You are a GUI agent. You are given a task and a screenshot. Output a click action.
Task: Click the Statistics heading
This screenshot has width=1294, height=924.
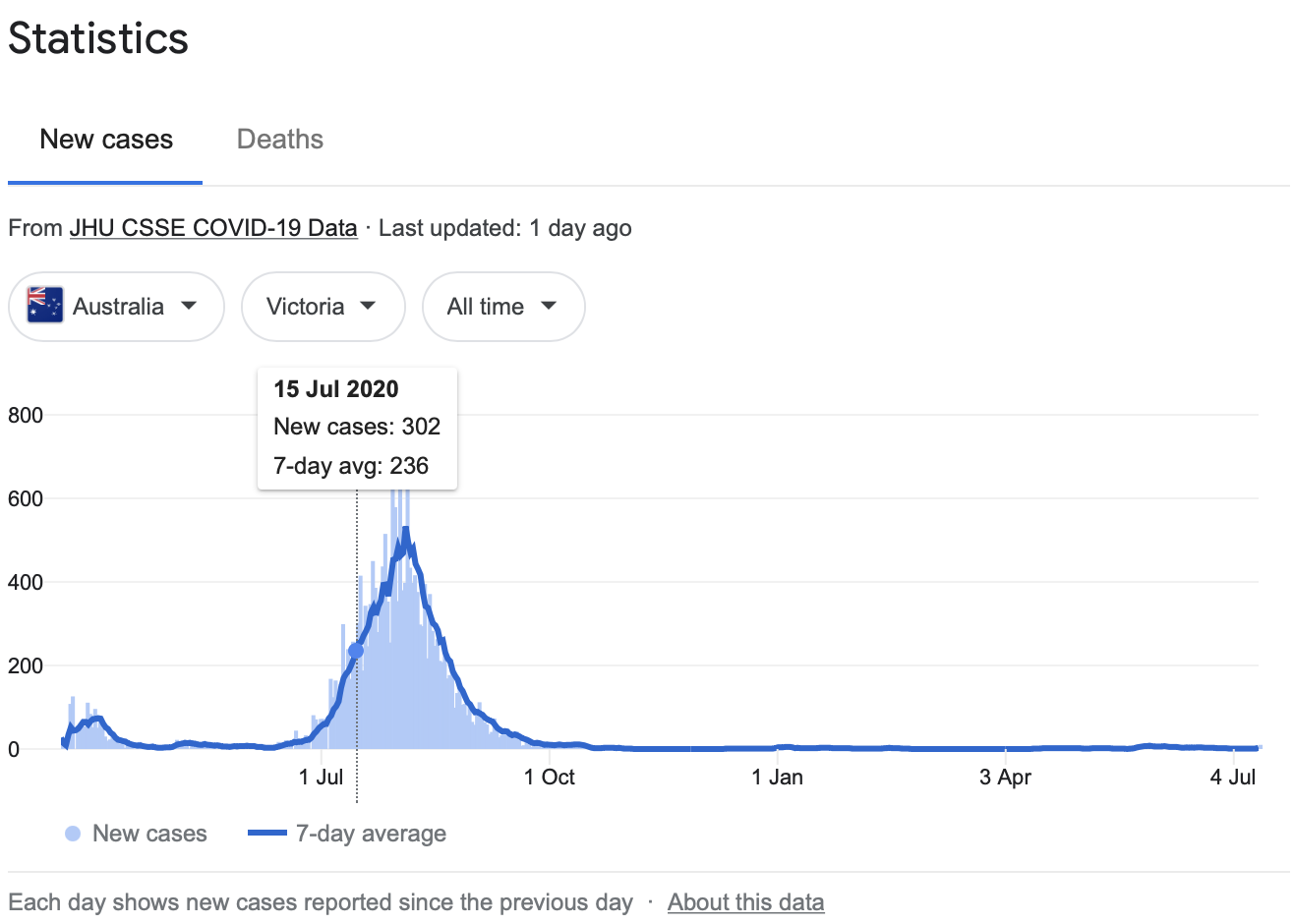[98, 39]
